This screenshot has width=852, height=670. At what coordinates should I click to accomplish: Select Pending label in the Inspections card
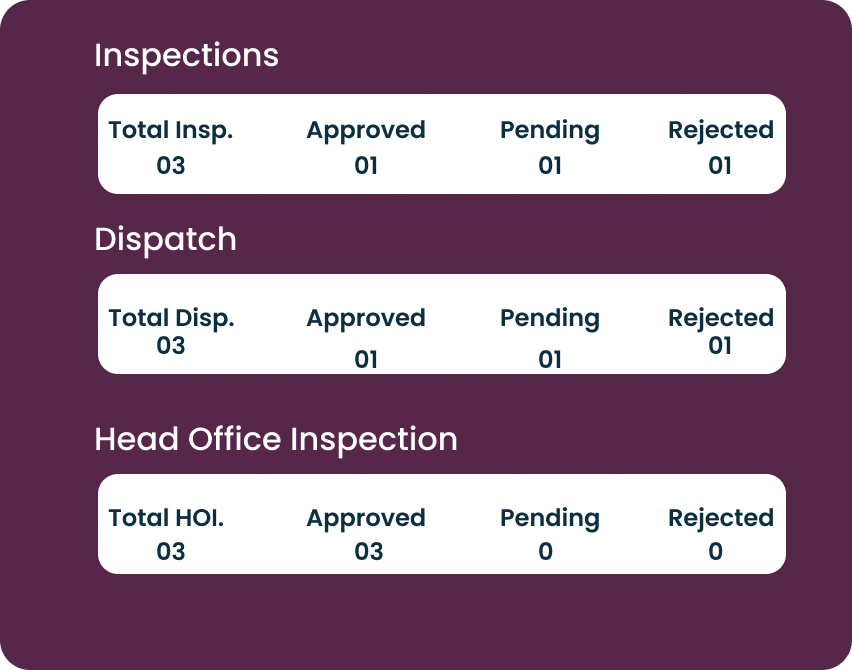pyautogui.click(x=550, y=130)
